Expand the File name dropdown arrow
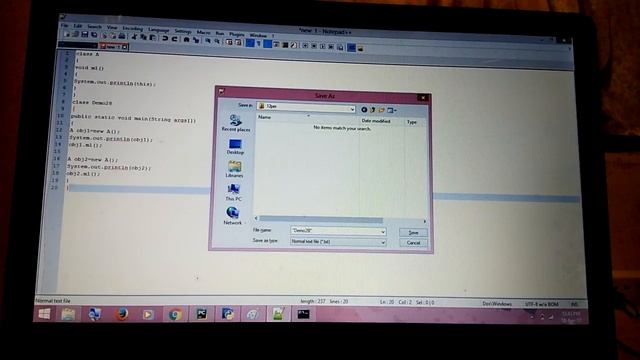The height and width of the screenshot is (360, 640). coord(383,232)
